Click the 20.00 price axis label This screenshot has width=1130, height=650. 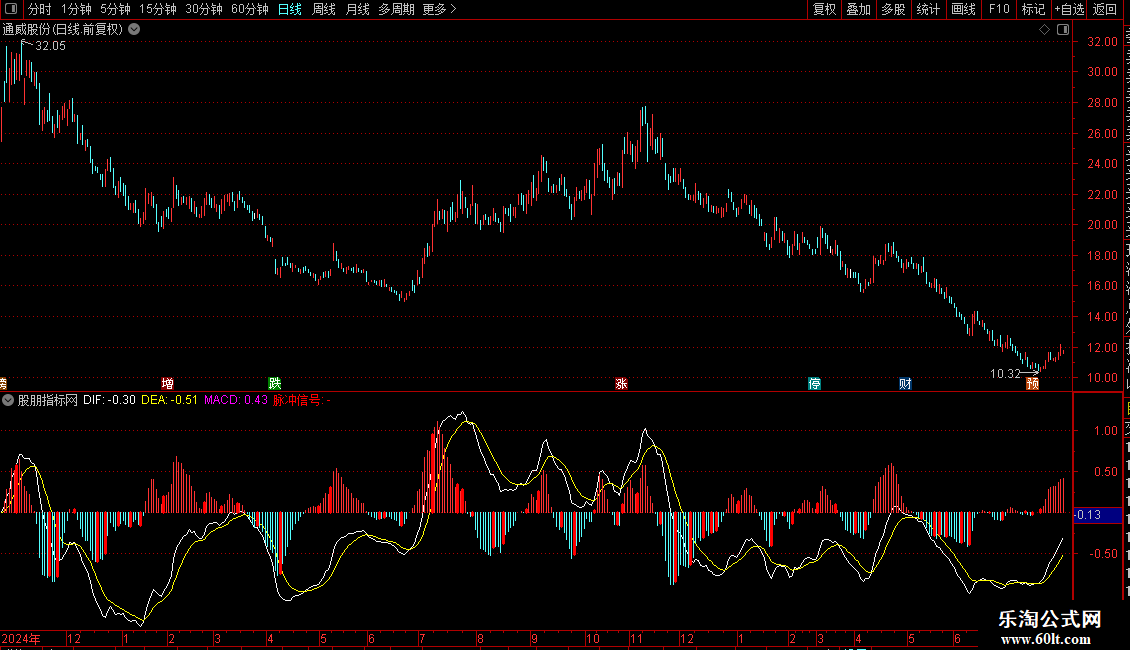click(1102, 225)
